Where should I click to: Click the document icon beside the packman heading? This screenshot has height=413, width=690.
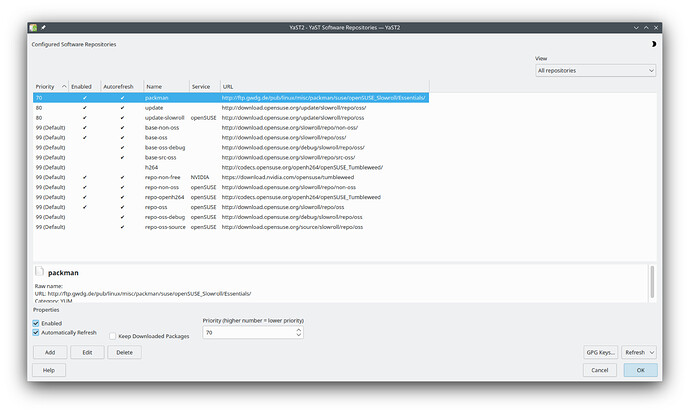coord(39,271)
